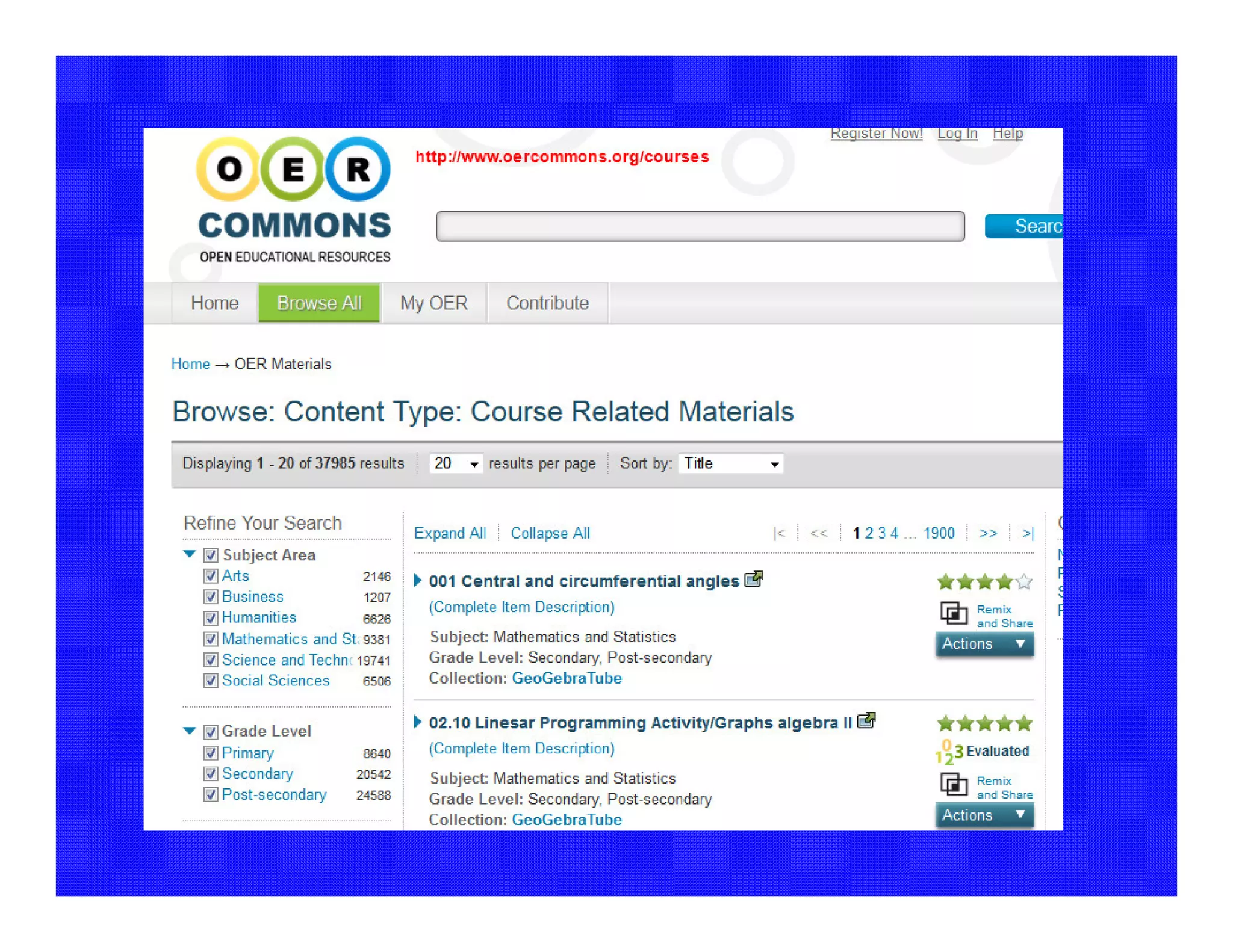1233x952 pixels.
Task: Switch to the My OER tab
Action: 433,303
